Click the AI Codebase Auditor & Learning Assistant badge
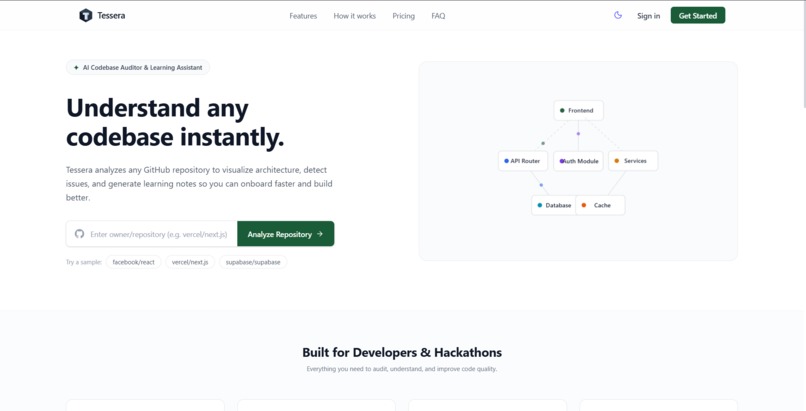806x411 pixels. 138,67
